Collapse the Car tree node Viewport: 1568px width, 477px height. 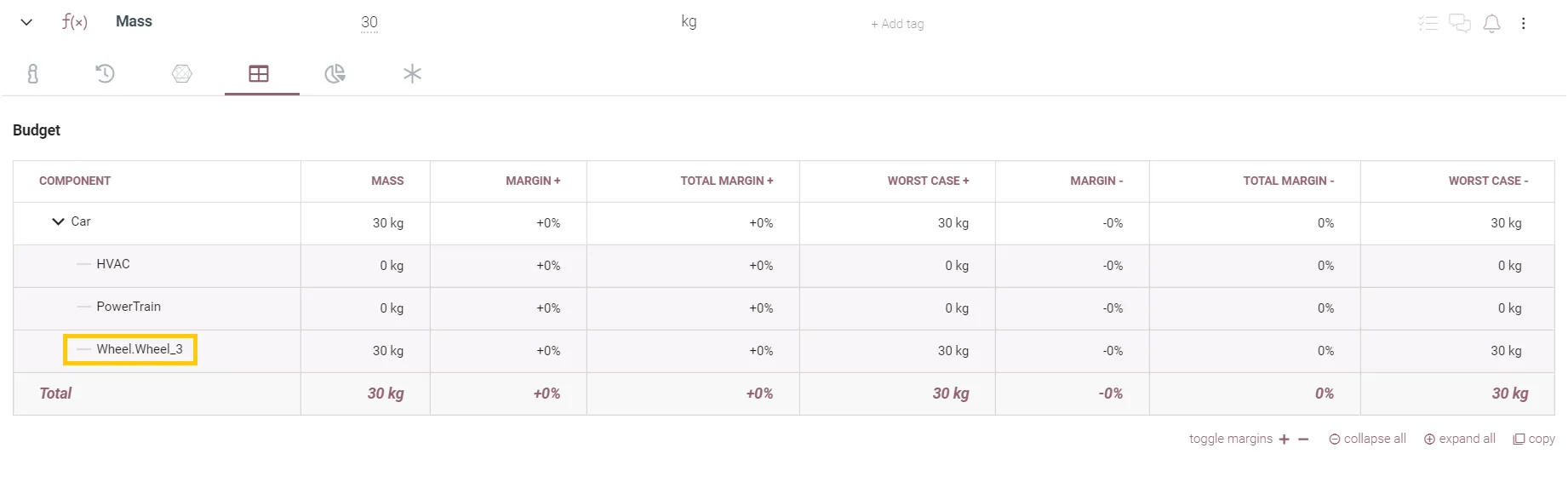coord(58,221)
